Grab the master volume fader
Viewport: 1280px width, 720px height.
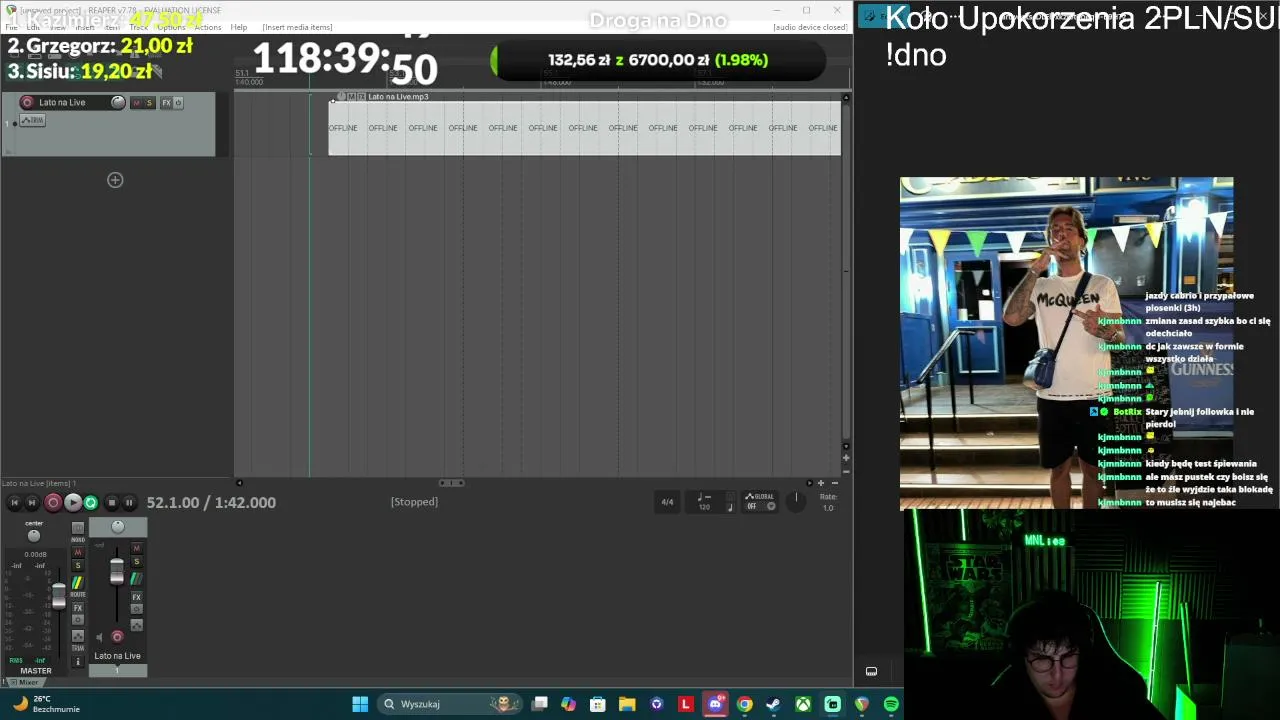point(59,596)
